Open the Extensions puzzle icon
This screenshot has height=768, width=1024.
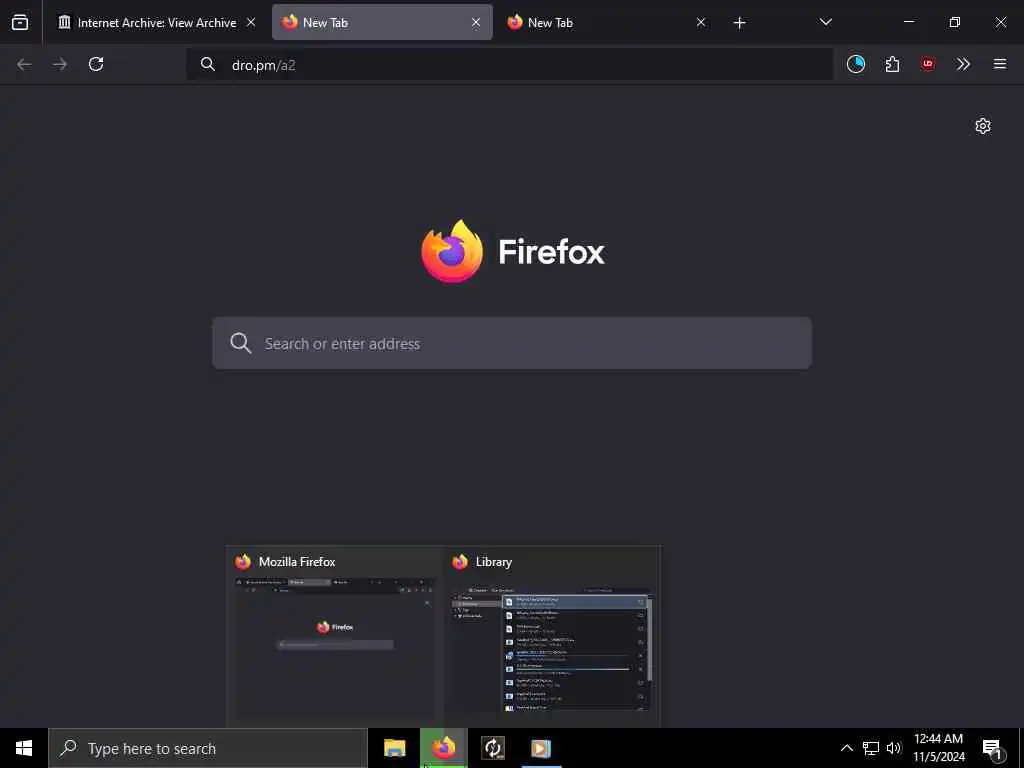pyautogui.click(x=892, y=64)
